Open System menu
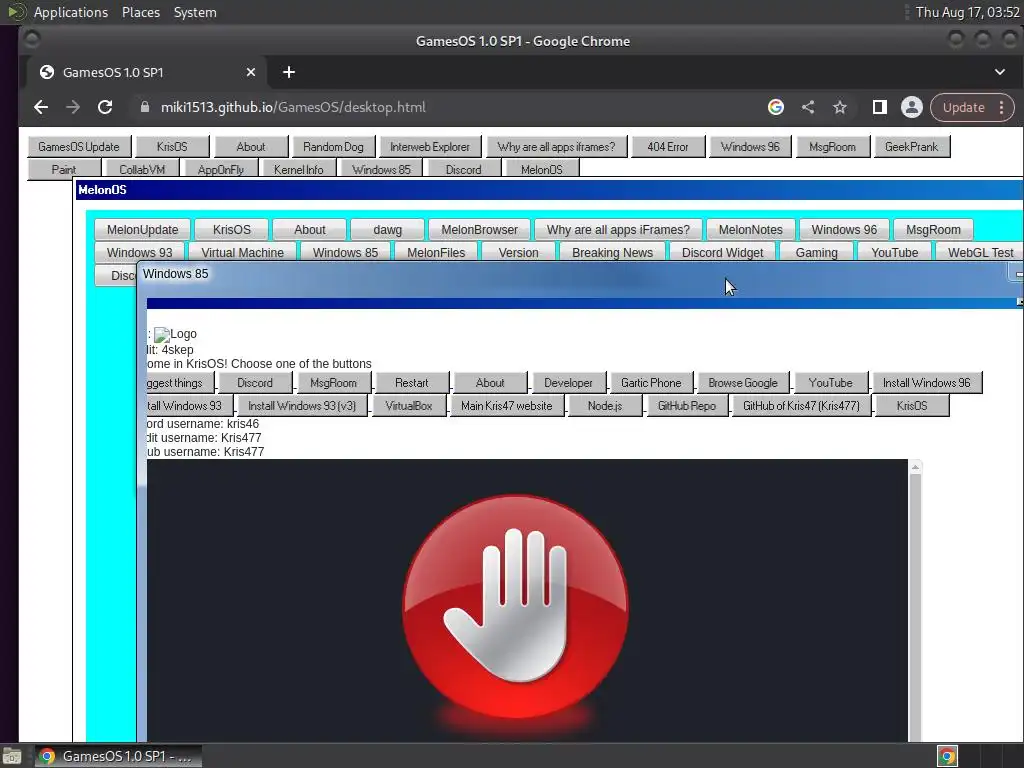Image resolution: width=1024 pixels, height=768 pixels. 195,12
